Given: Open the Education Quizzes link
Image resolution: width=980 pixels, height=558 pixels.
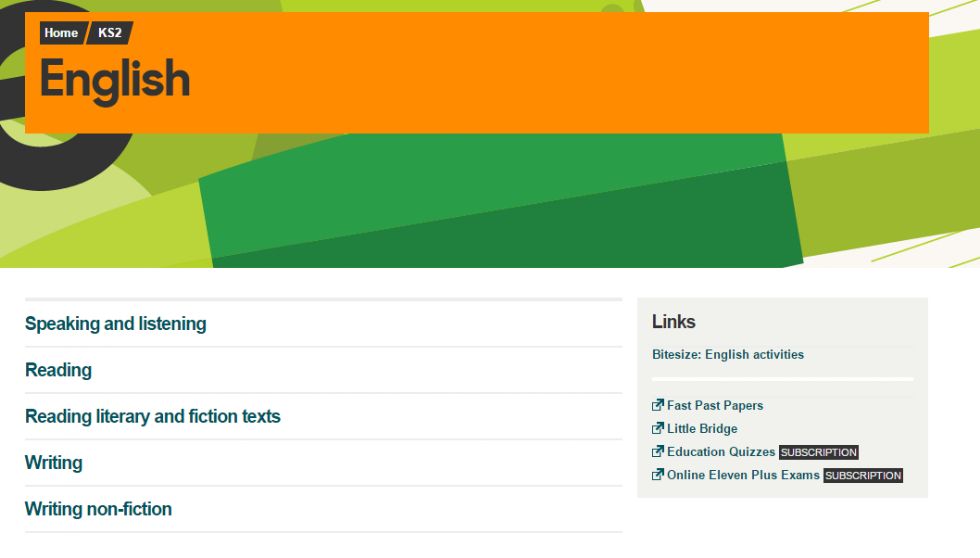Looking at the screenshot, I should click(721, 452).
